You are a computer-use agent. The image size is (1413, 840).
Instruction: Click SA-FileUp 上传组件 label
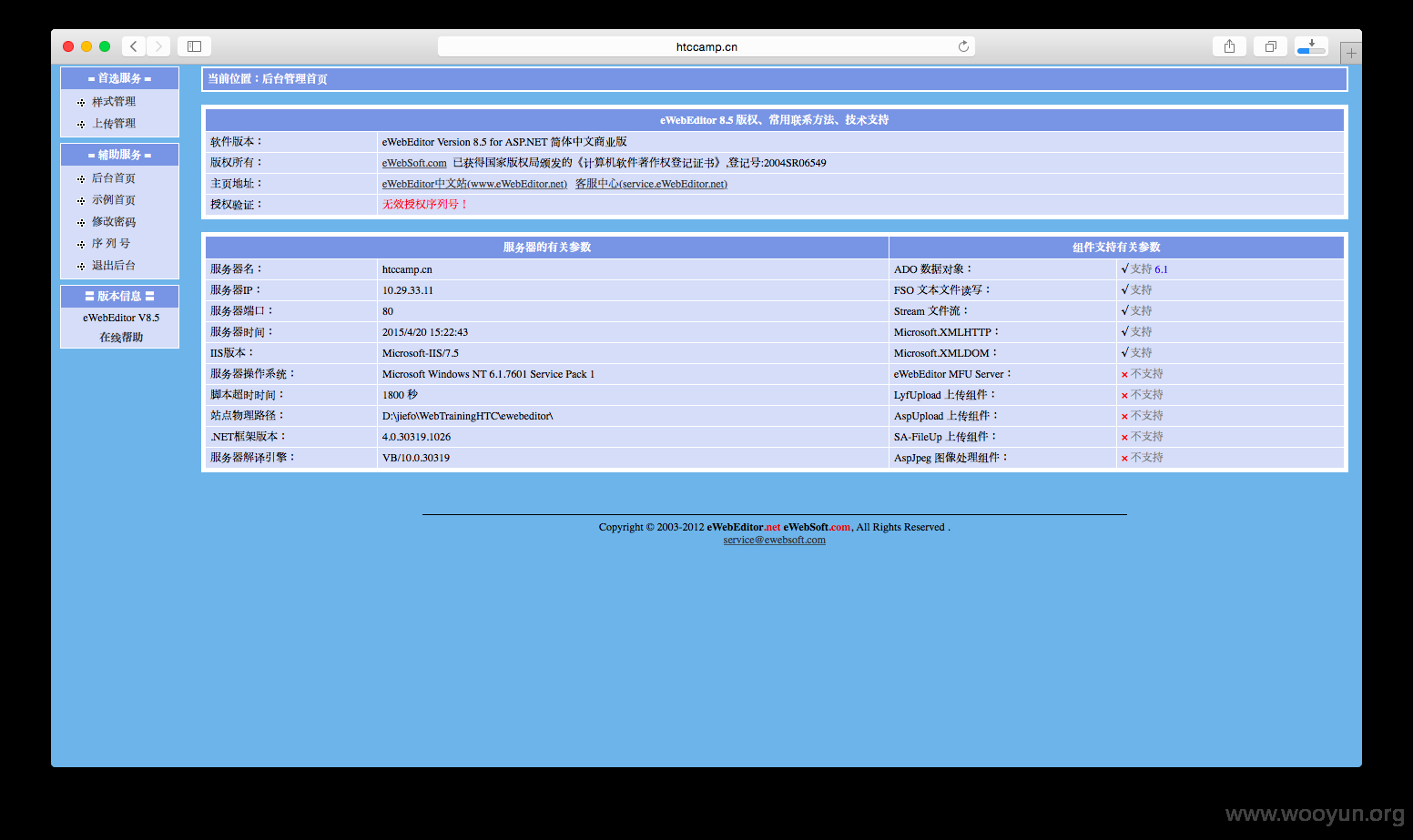946,437
